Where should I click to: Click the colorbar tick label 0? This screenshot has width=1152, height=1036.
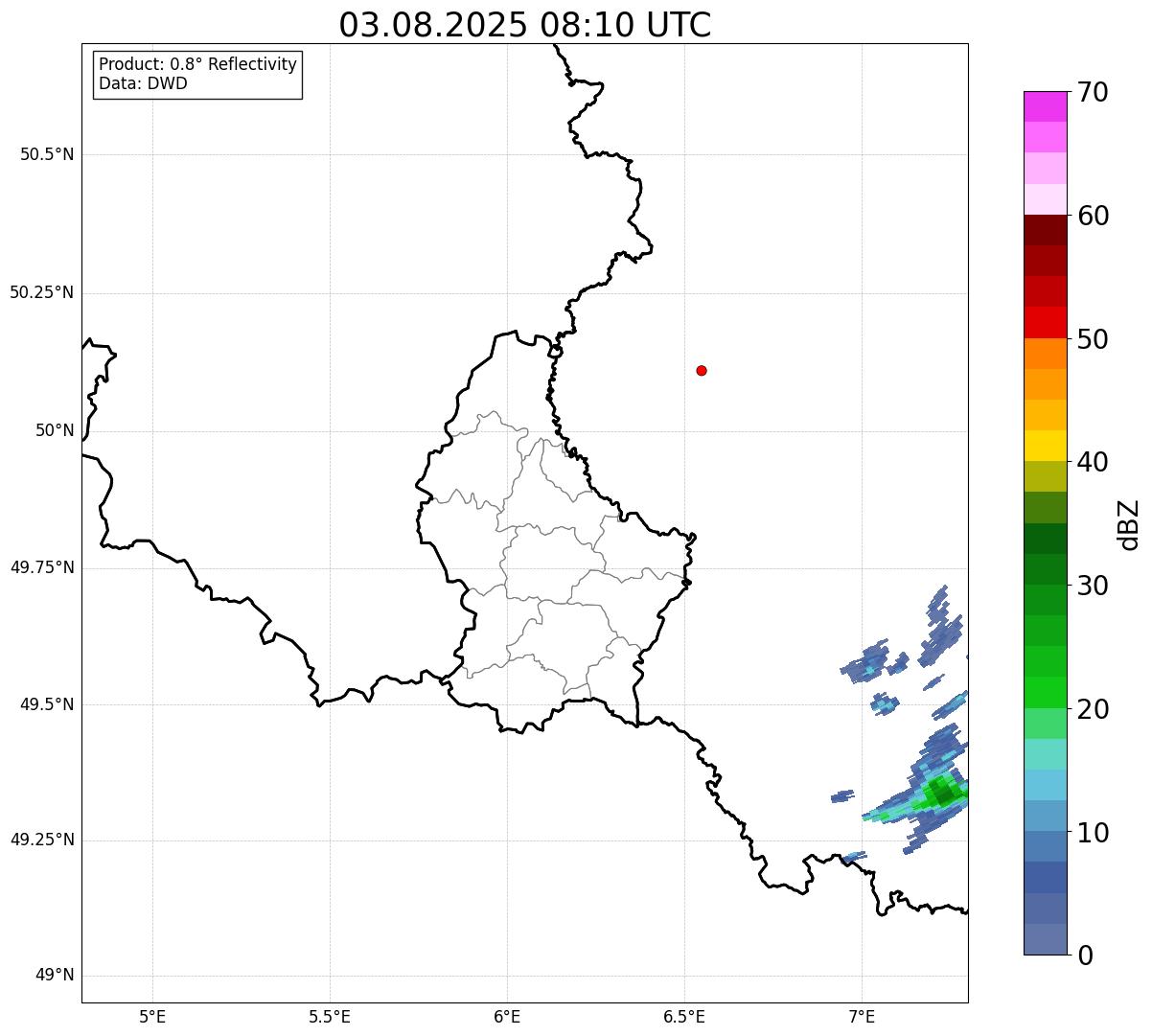[x=1085, y=955]
